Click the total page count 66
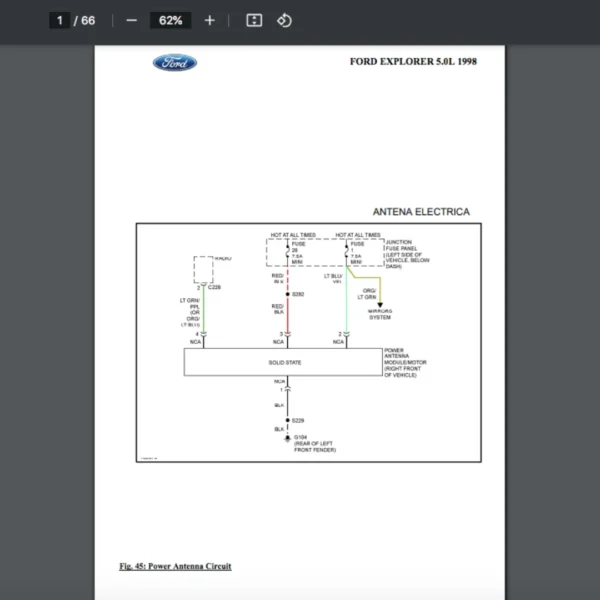Image resolution: width=600 pixels, height=600 pixels. coord(88,20)
